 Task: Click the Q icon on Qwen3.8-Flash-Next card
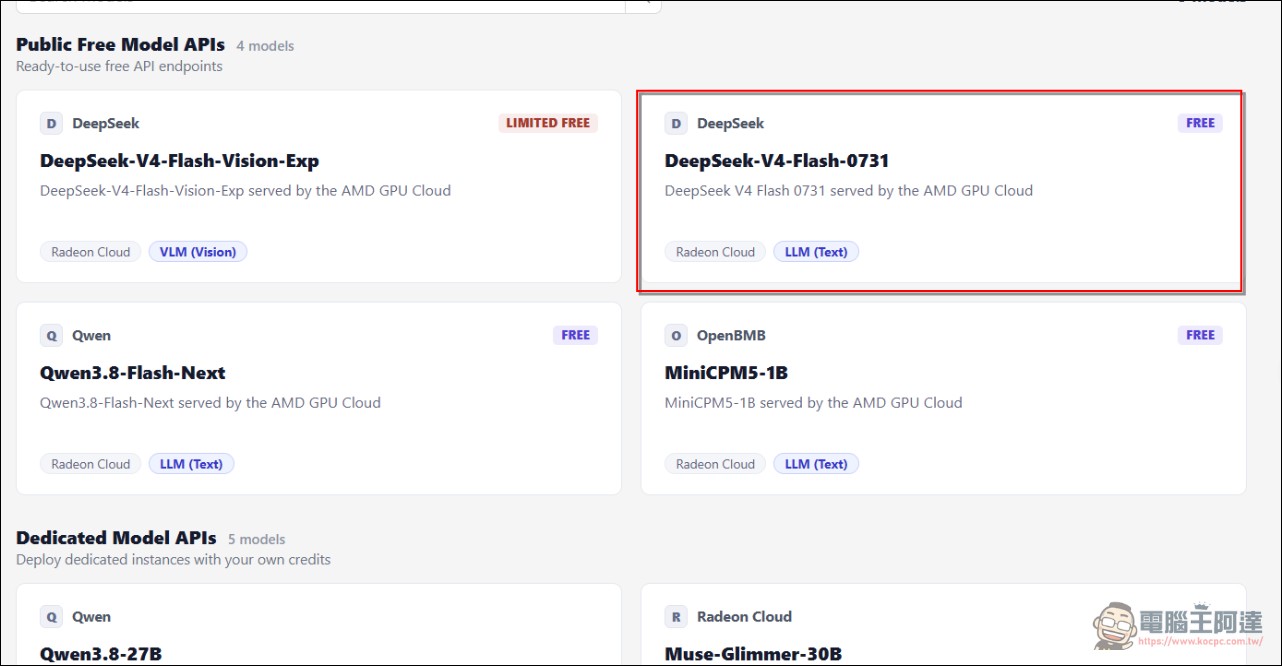(51, 335)
